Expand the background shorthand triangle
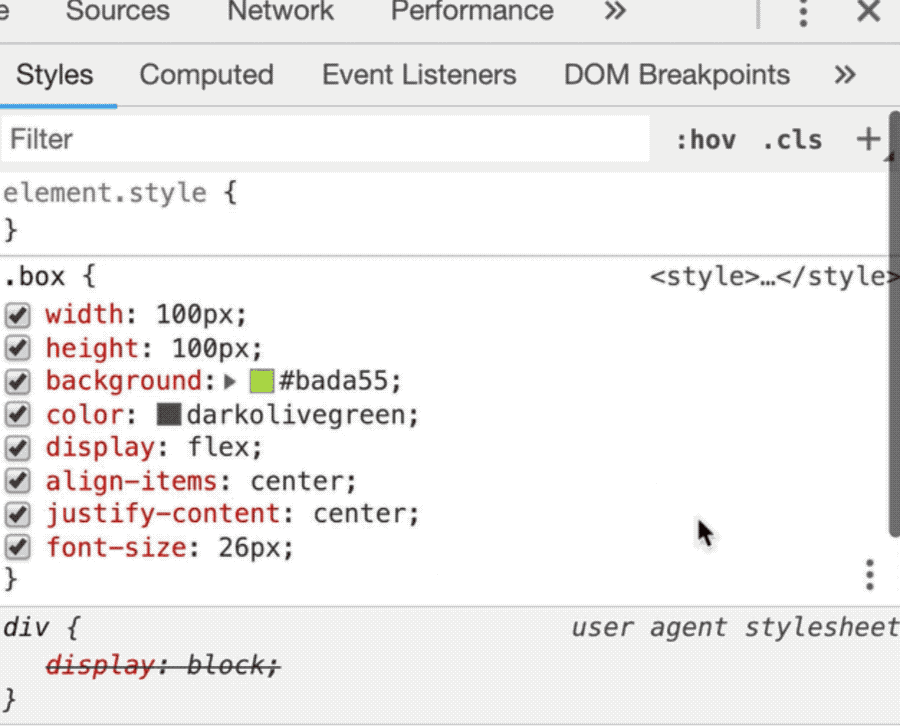The height and width of the screenshot is (726, 900). coord(231,382)
